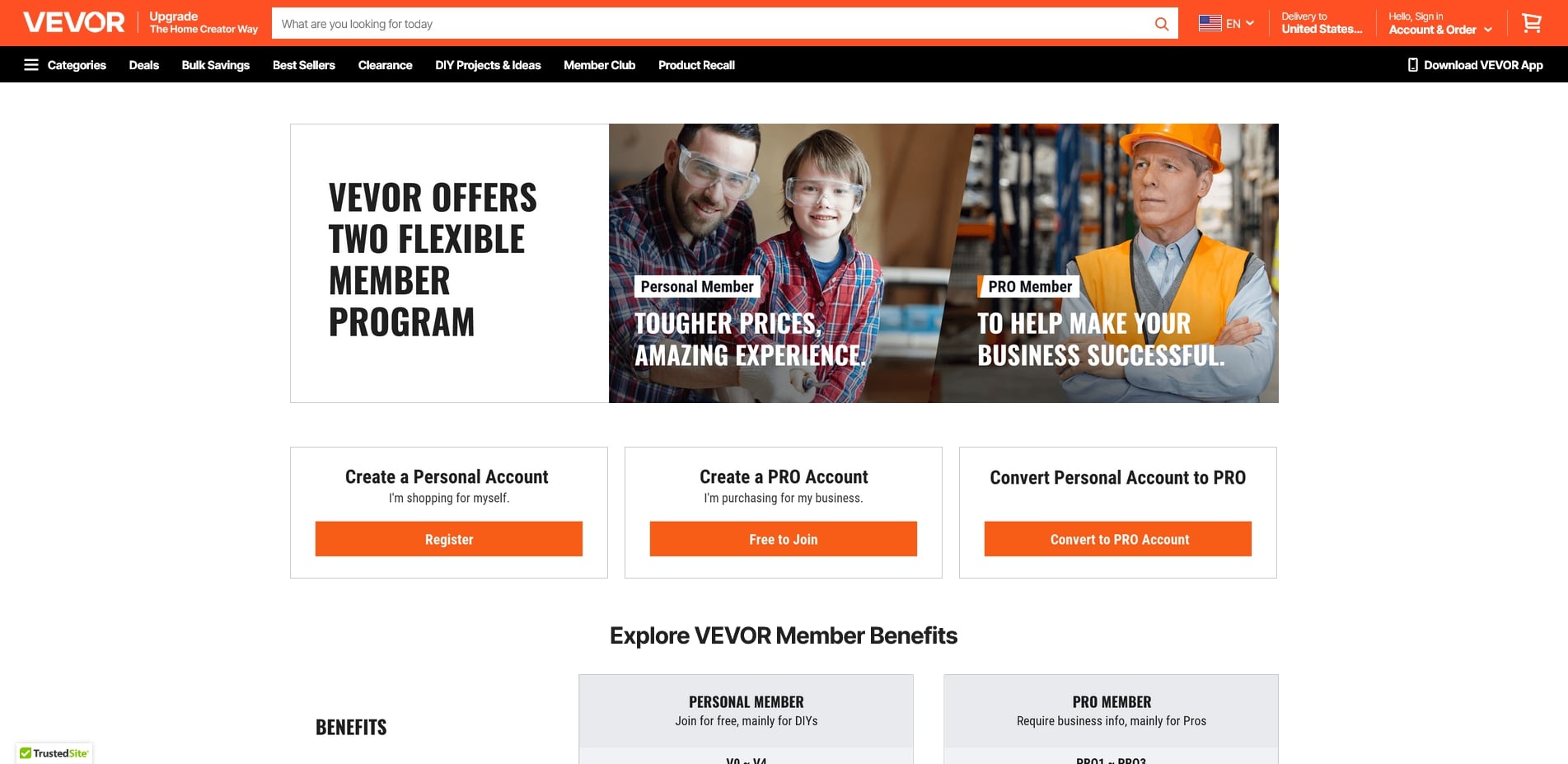Open Bulk Savings from navigation bar
The image size is (1568, 764).
pyautogui.click(x=215, y=65)
